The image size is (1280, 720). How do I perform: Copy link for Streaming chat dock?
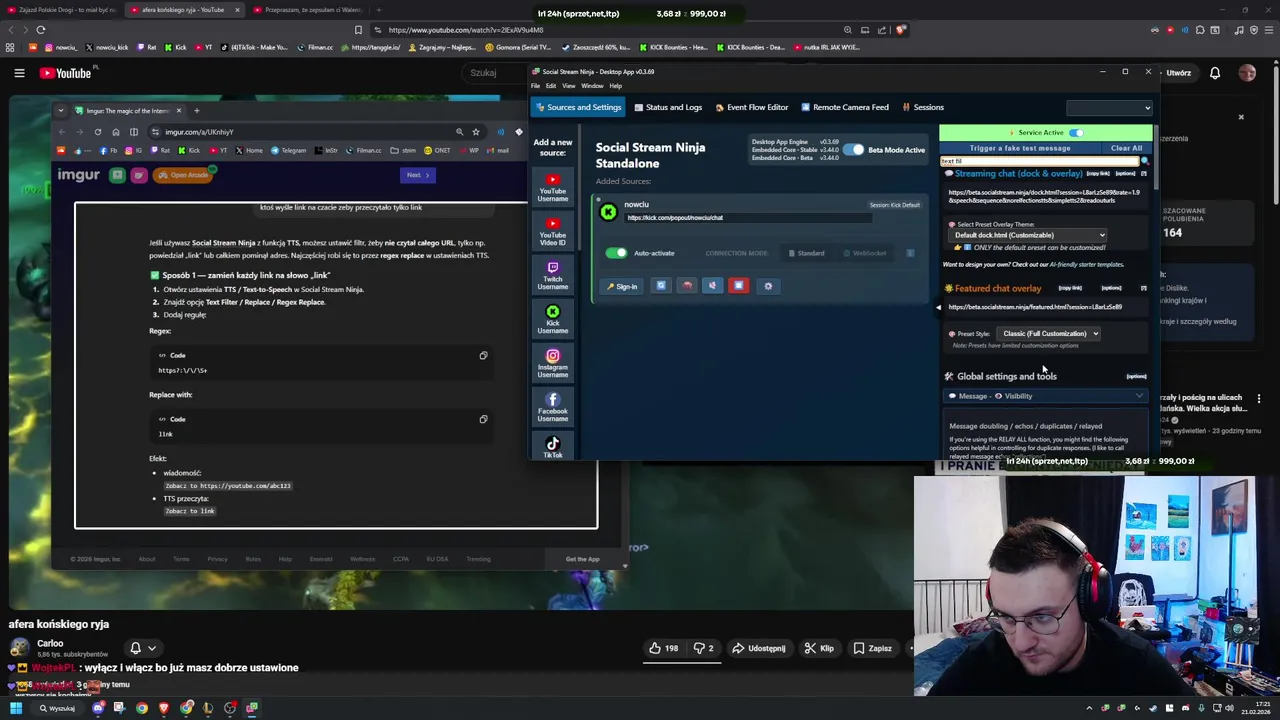[1098, 174]
